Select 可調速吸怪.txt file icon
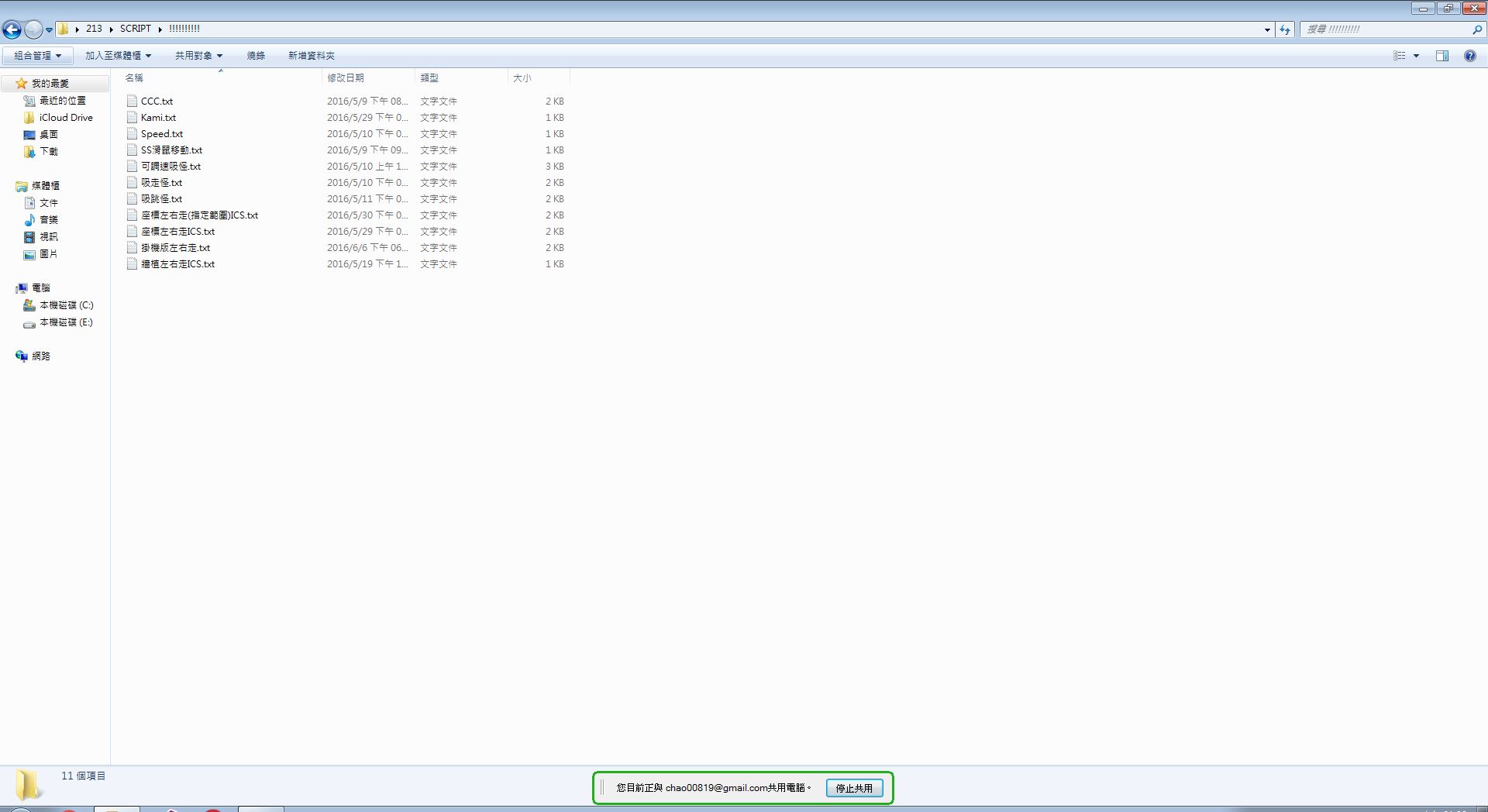1488x812 pixels. 132,166
